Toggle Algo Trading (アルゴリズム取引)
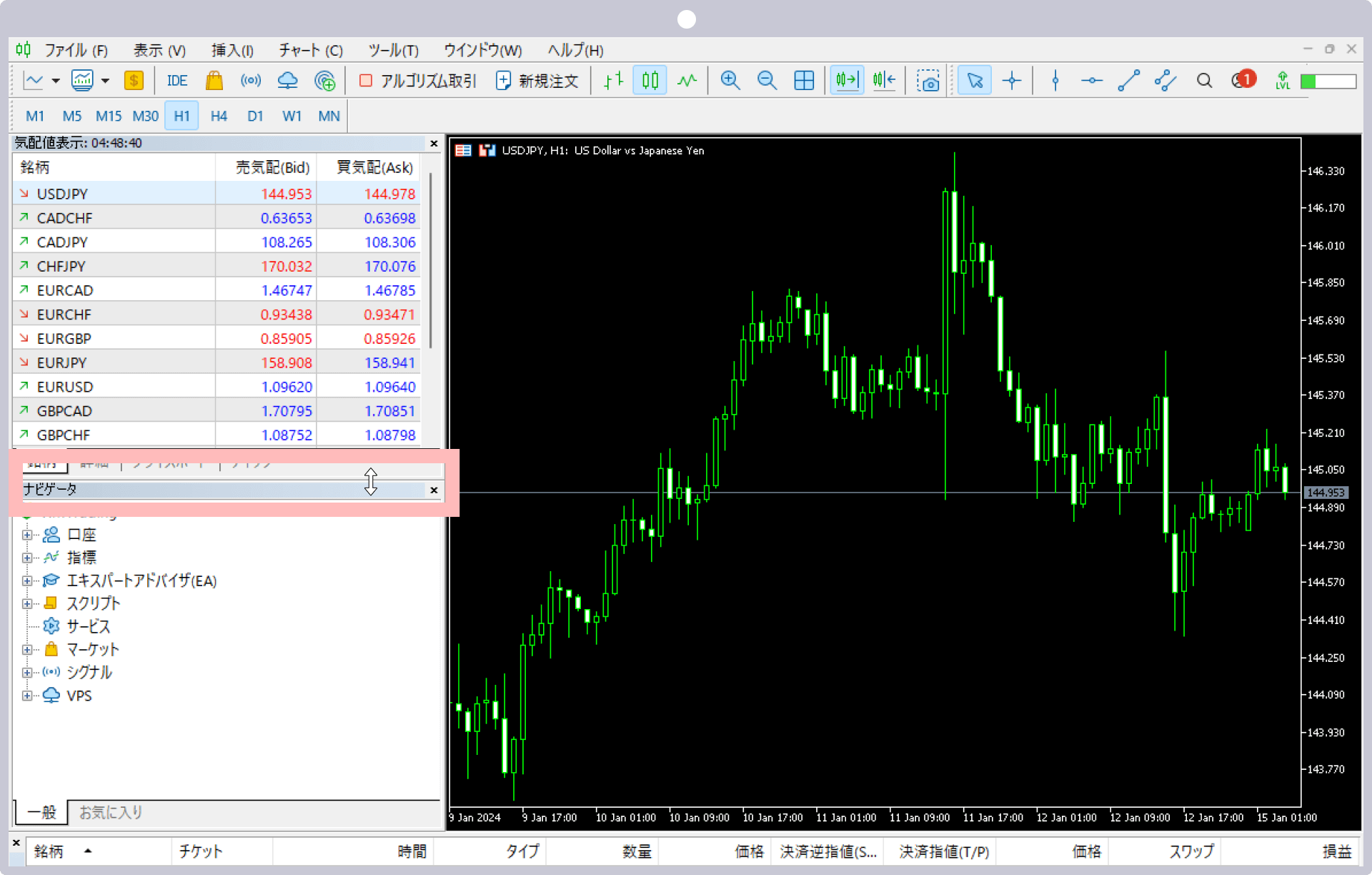The image size is (1372, 875). (417, 81)
